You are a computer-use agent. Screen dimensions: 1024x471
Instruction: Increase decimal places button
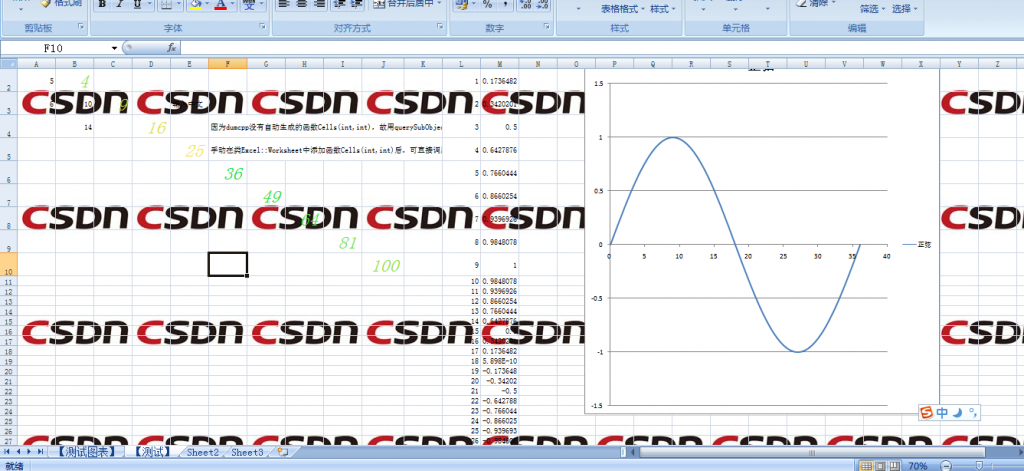(526, 5)
